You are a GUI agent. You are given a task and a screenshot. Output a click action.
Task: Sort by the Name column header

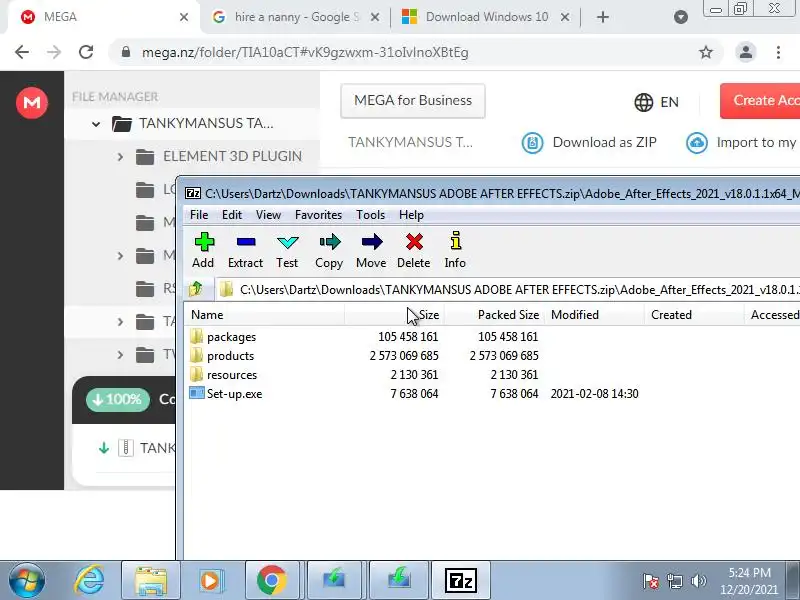click(264, 315)
